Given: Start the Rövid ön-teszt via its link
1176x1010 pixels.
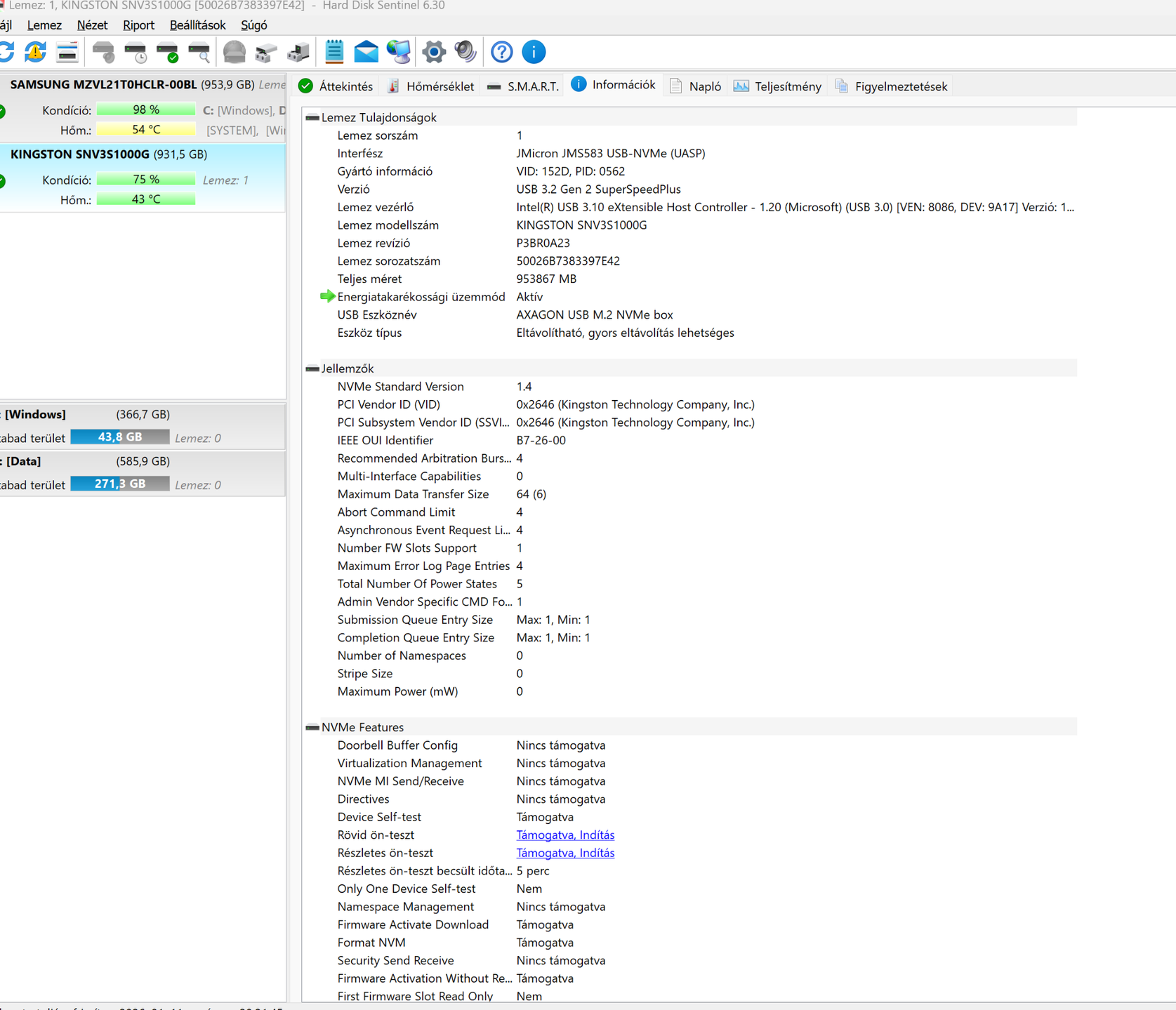Looking at the screenshot, I should click(565, 835).
